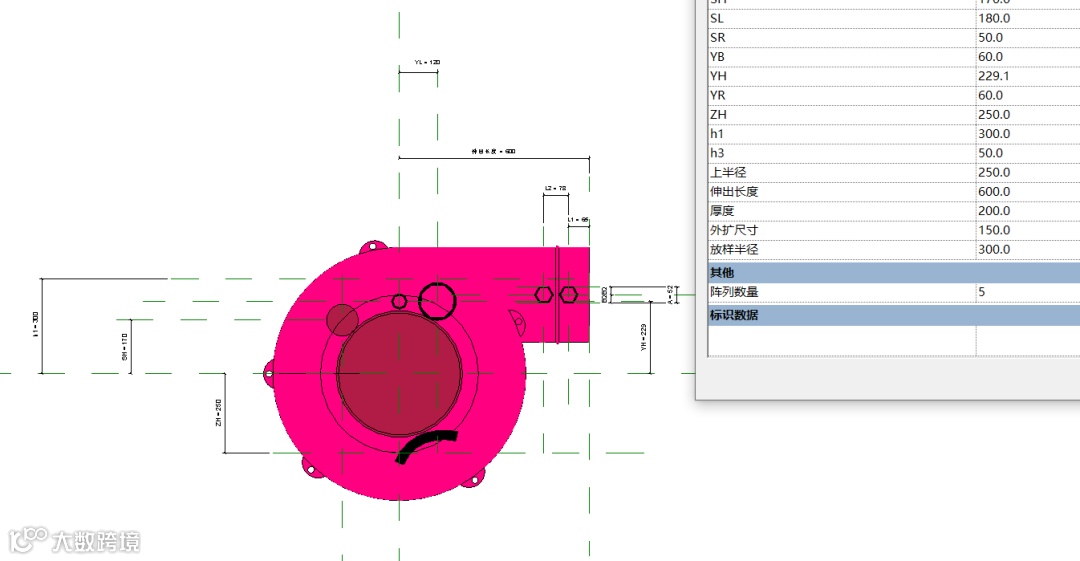Select the SL parameter name
The height and width of the screenshot is (561, 1080).
717,19
